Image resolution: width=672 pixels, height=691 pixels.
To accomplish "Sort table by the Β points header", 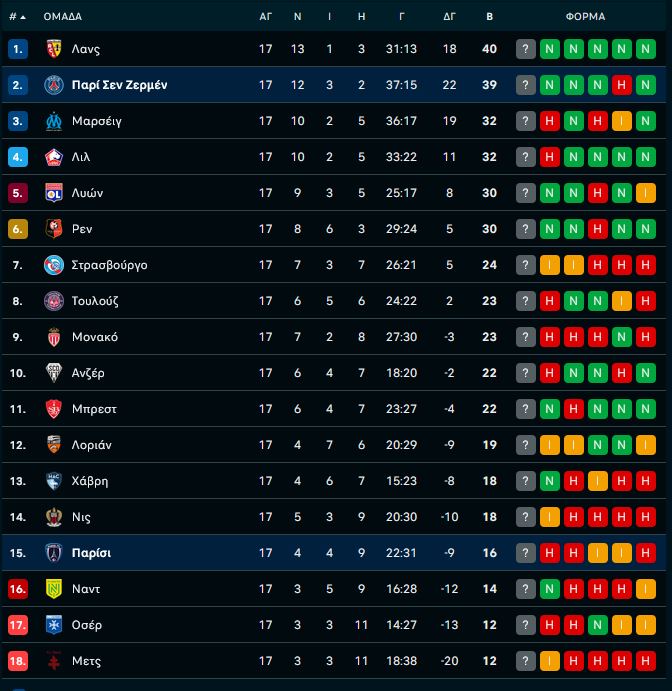I will pyautogui.click(x=489, y=17).
